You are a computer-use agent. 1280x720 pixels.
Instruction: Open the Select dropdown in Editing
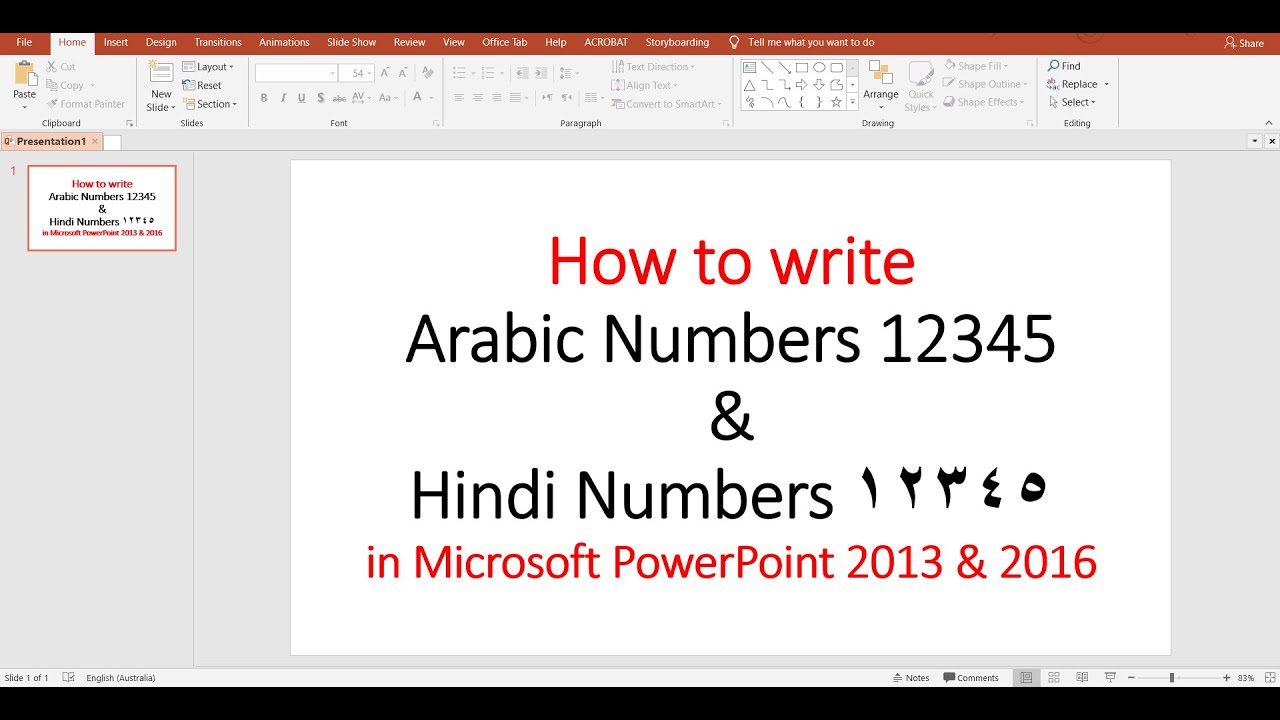coord(1072,102)
